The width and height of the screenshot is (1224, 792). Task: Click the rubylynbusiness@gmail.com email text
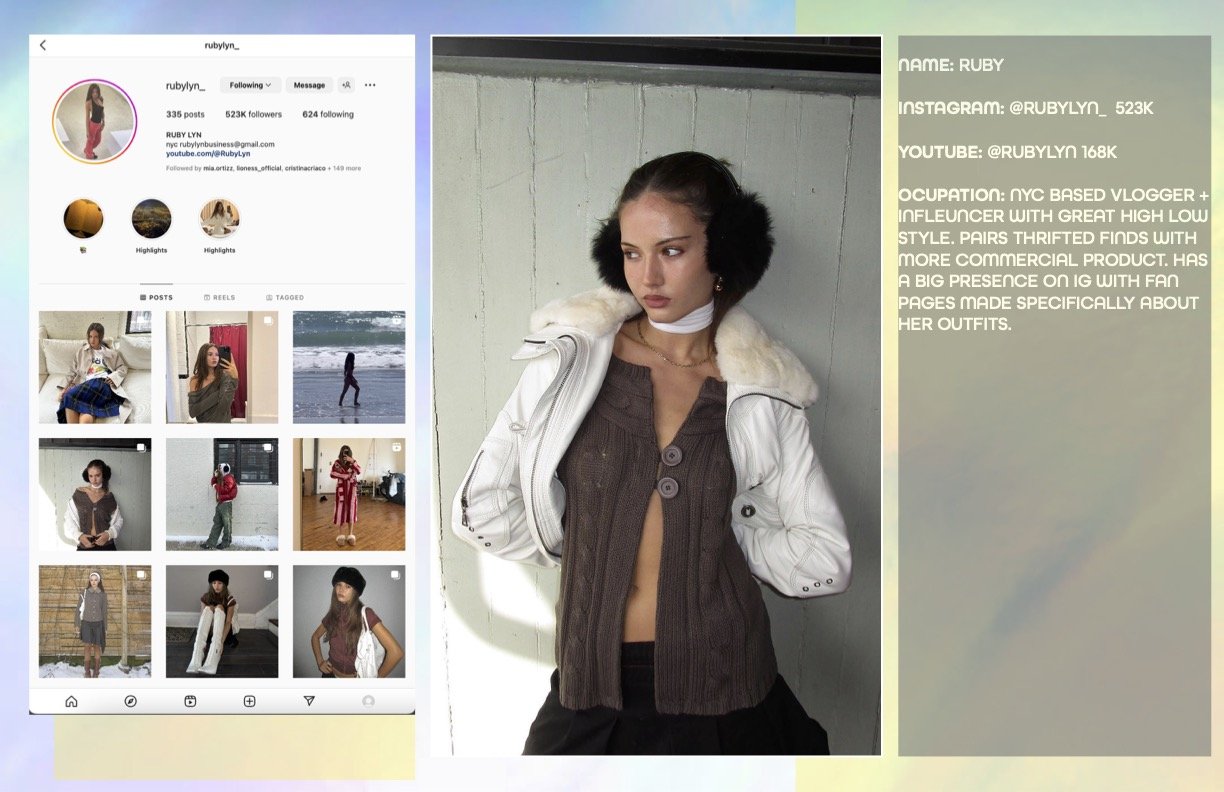tap(227, 144)
